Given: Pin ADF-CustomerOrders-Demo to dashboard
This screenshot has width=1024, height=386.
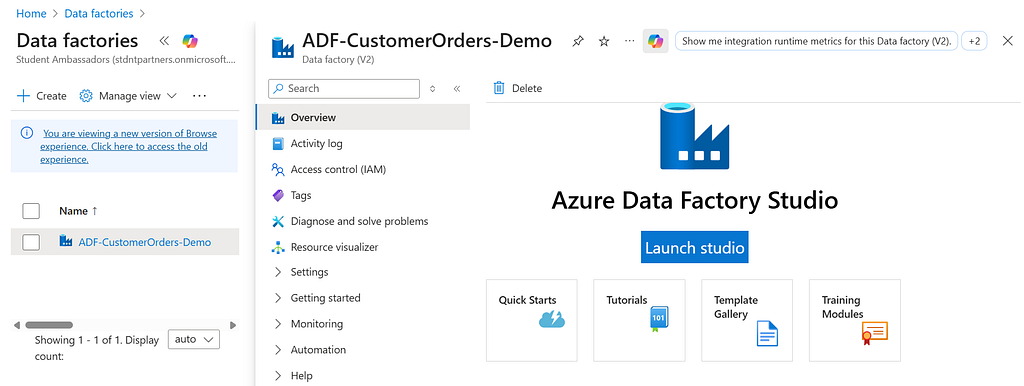Looking at the screenshot, I should [577, 41].
